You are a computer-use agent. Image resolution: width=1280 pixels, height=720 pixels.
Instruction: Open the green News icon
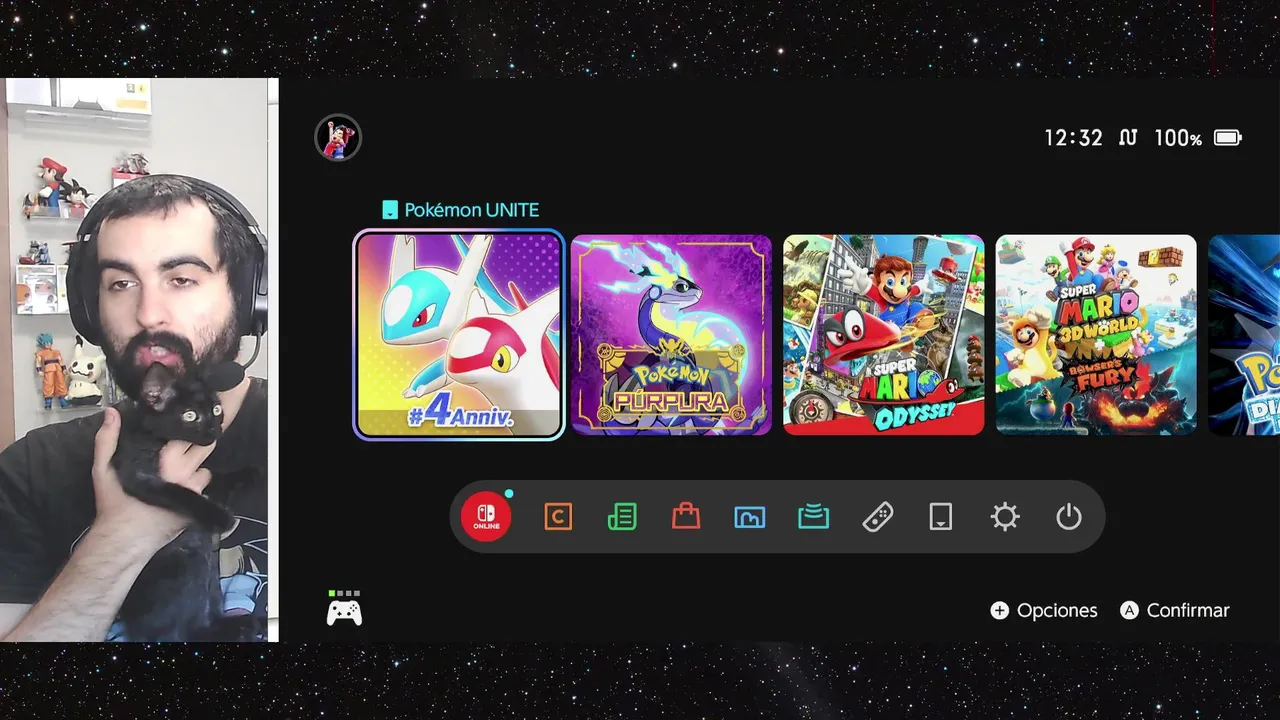point(622,517)
